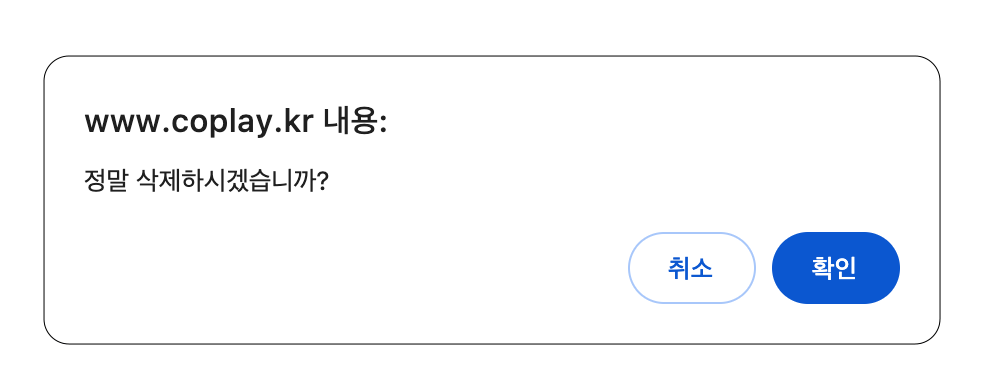This screenshot has width=998, height=388.
Task: Click the 확인 button to confirm deletion
Action: tap(835, 268)
